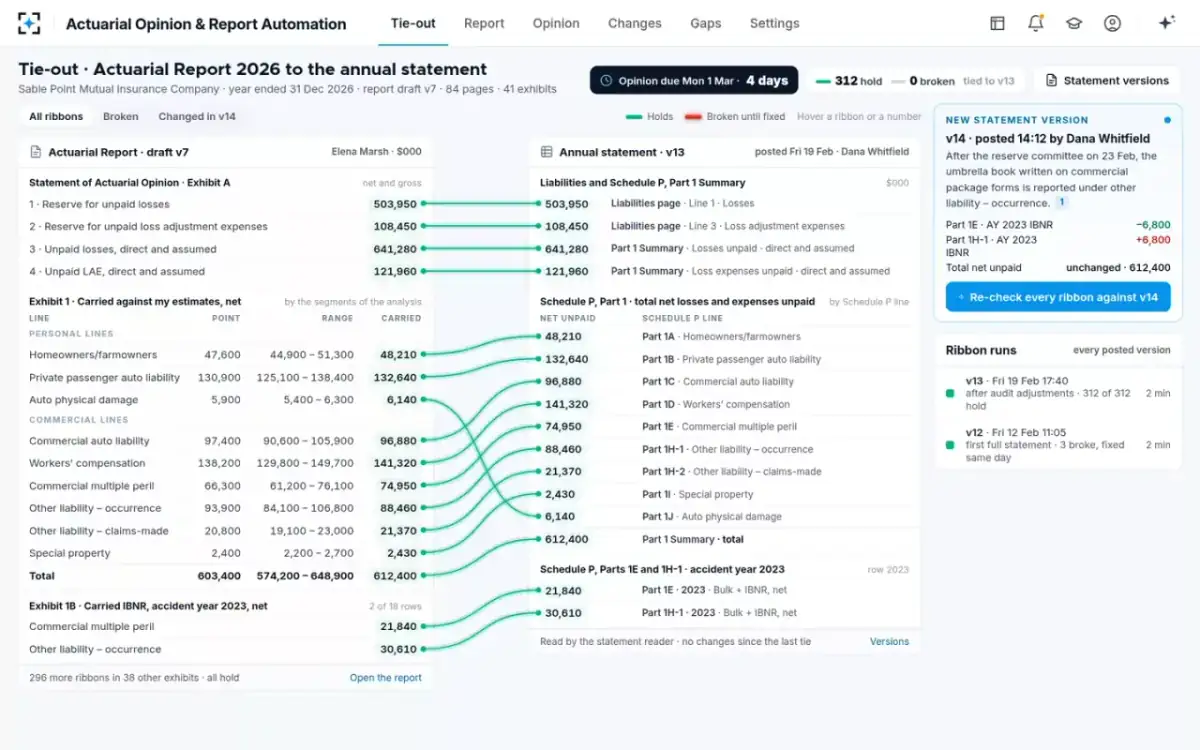The image size is (1200, 750).
Task: Click report value 108,450 for loss adjustment expenses
Action: point(395,227)
